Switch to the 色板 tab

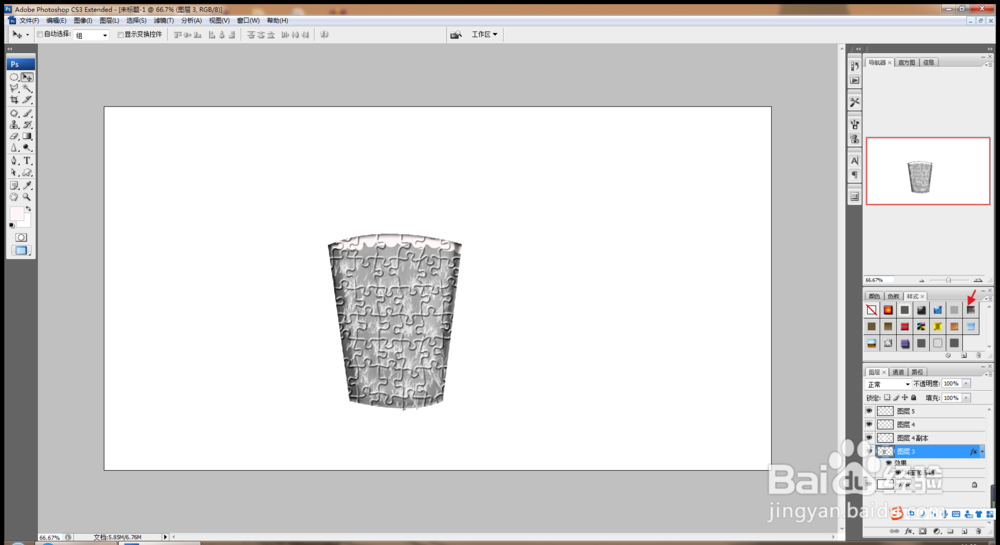pyautogui.click(x=893, y=296)
